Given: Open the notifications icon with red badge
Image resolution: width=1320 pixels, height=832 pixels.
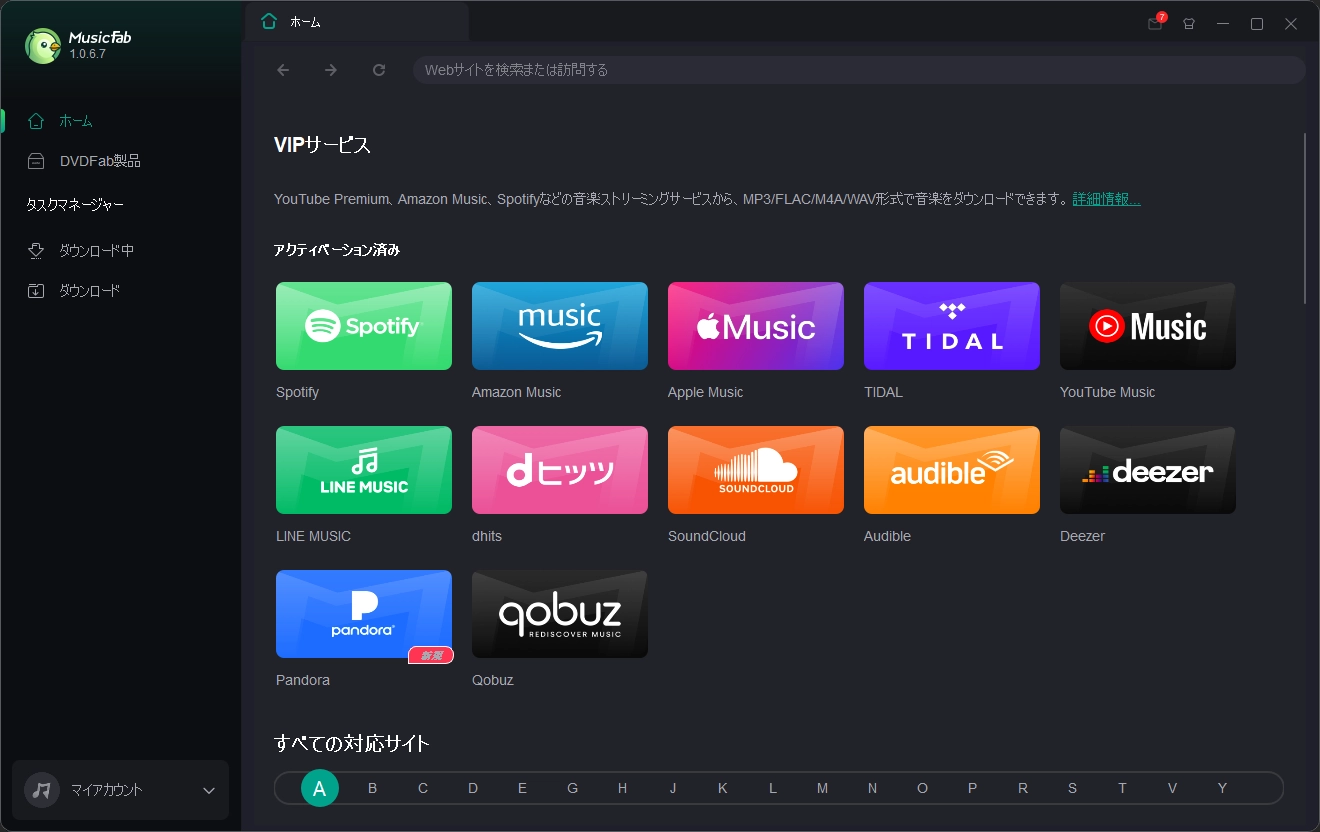Looking at the screenshot, I should click(1156, 23).
